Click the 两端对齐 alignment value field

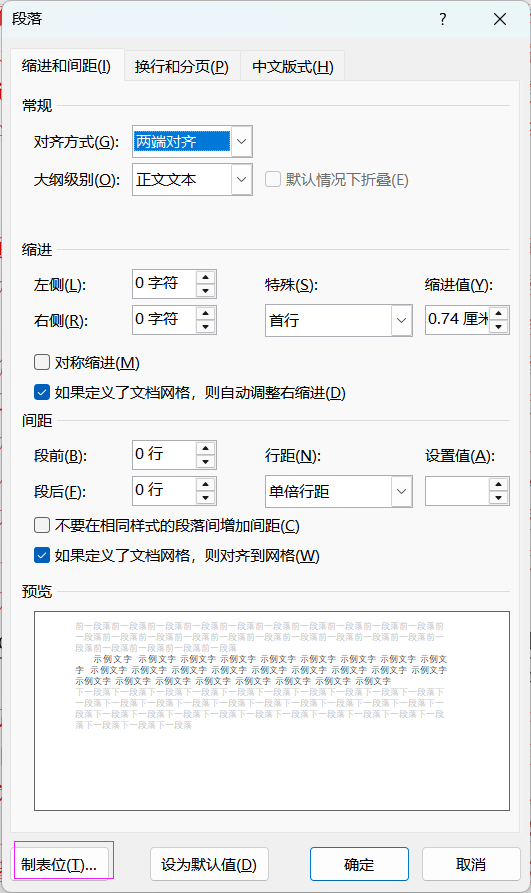tap(182, 141)
